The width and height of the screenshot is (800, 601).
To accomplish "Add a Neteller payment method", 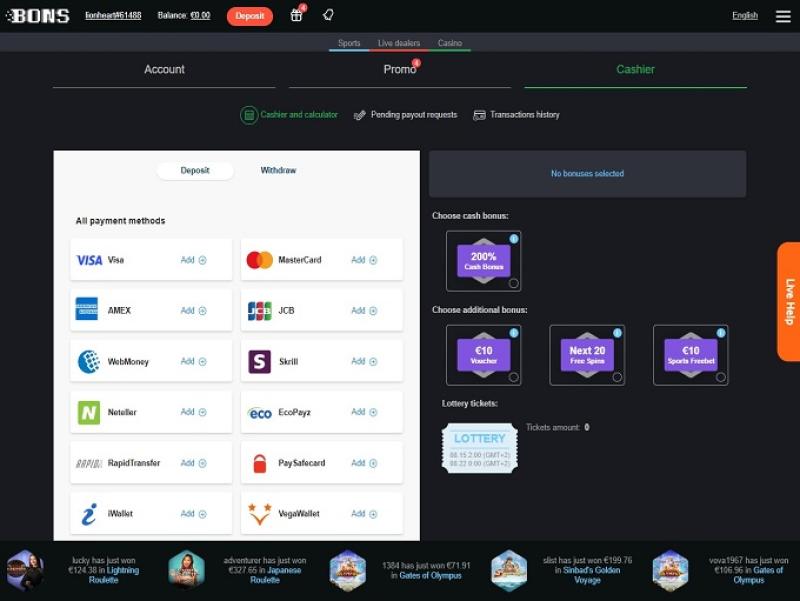I will (193, 412).
